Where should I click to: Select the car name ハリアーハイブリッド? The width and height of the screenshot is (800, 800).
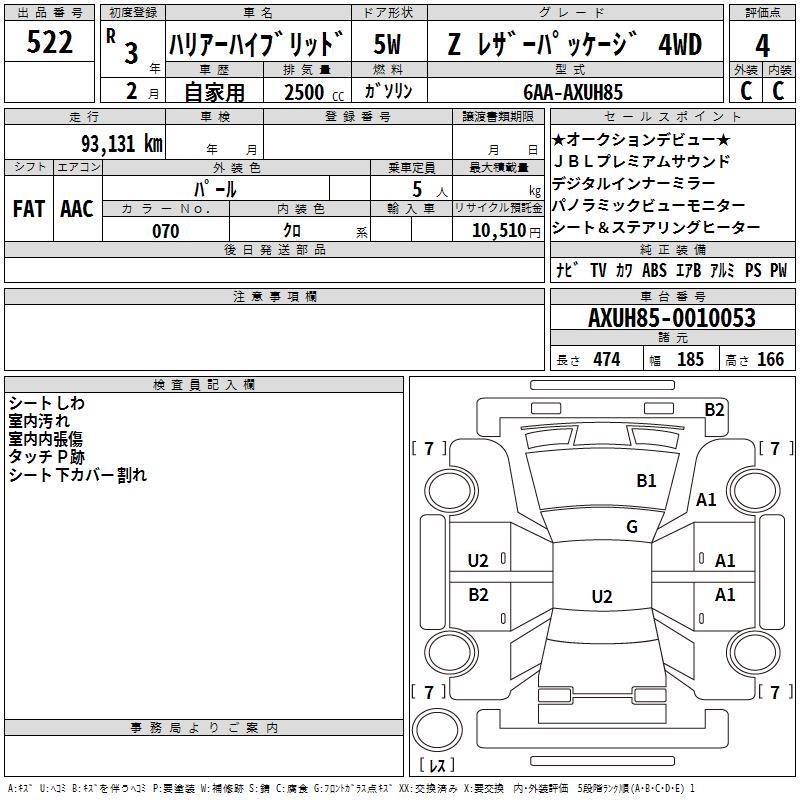(x=256, y=44)
